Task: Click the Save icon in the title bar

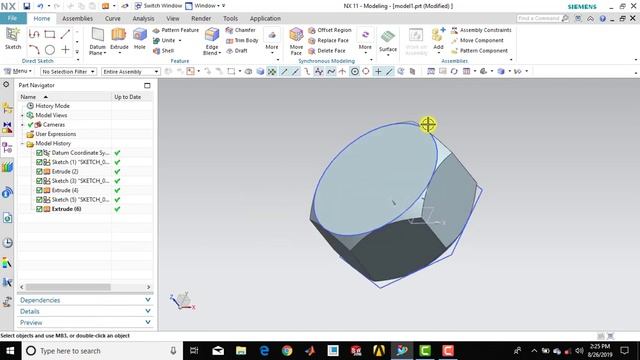Action: [27, 6]
